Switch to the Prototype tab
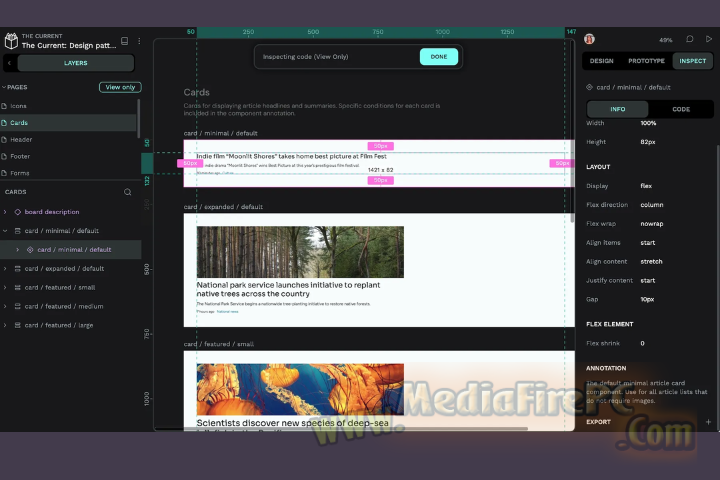Viewport: 720px width, 480px height. [x=646, y=61]
